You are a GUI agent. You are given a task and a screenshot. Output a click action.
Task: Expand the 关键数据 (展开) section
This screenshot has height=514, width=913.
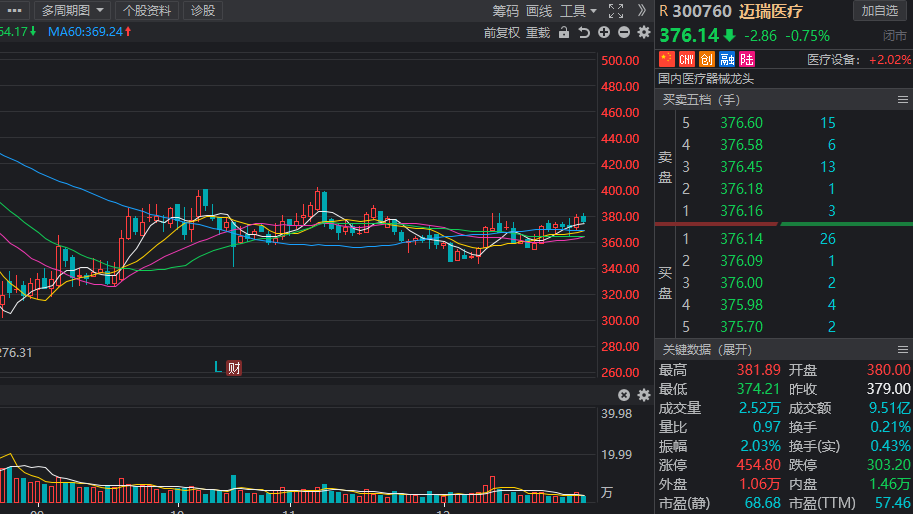(707, 350)
